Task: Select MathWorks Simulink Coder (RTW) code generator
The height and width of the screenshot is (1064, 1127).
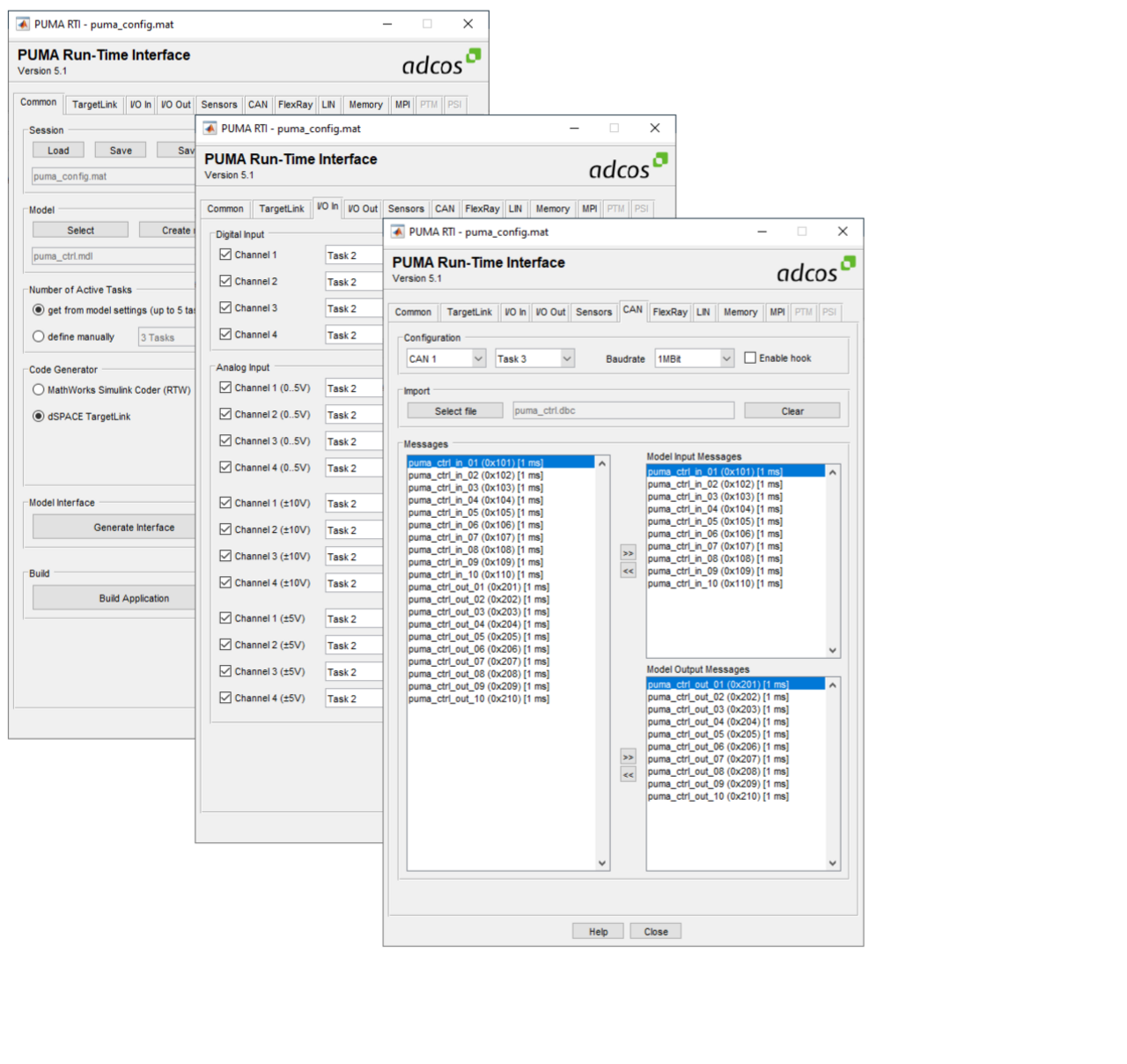Action: click(x=39, y=389)
